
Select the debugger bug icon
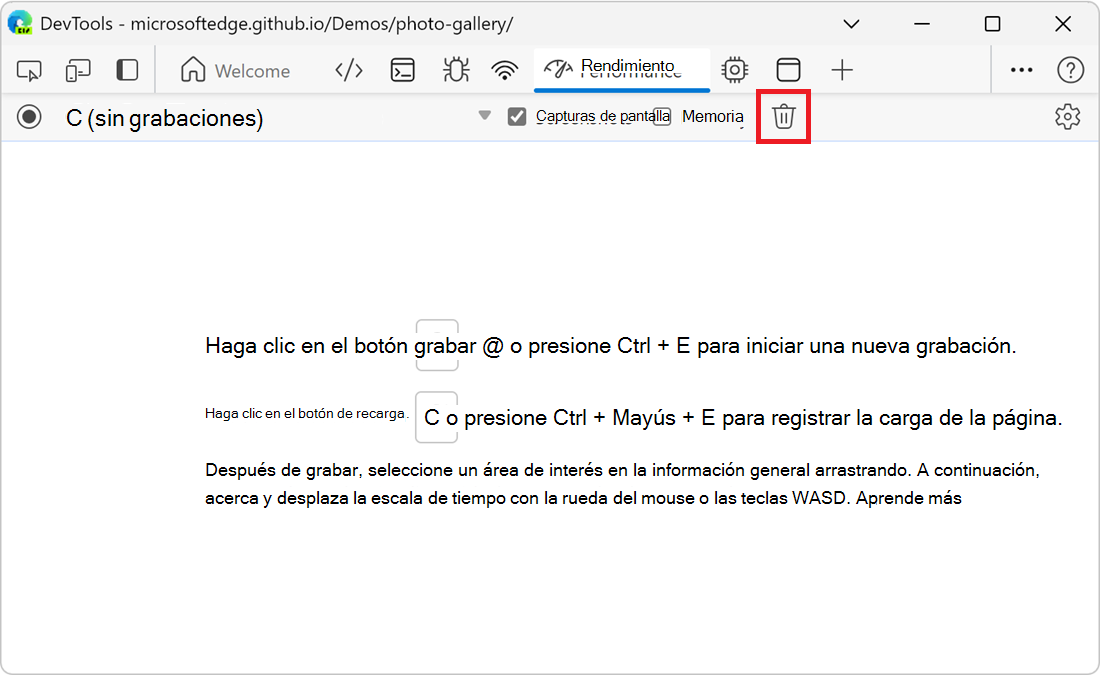pyautogui.click(x=455, y=70)
